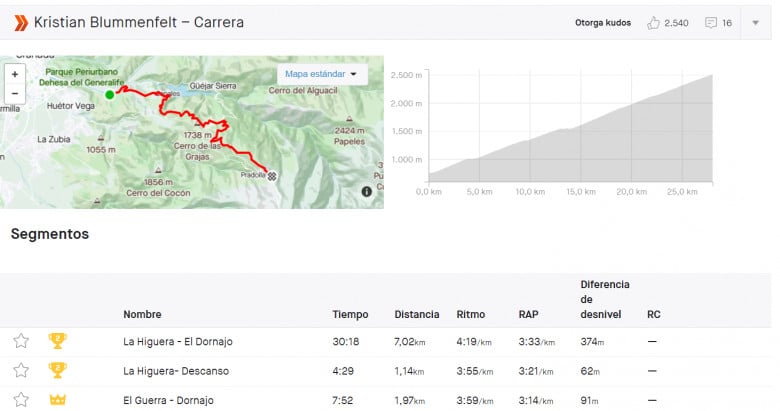Screen dimensions: 780x411
Task: Click the Distancia column header
Action: pyautogui.click(x=417, y=314)
